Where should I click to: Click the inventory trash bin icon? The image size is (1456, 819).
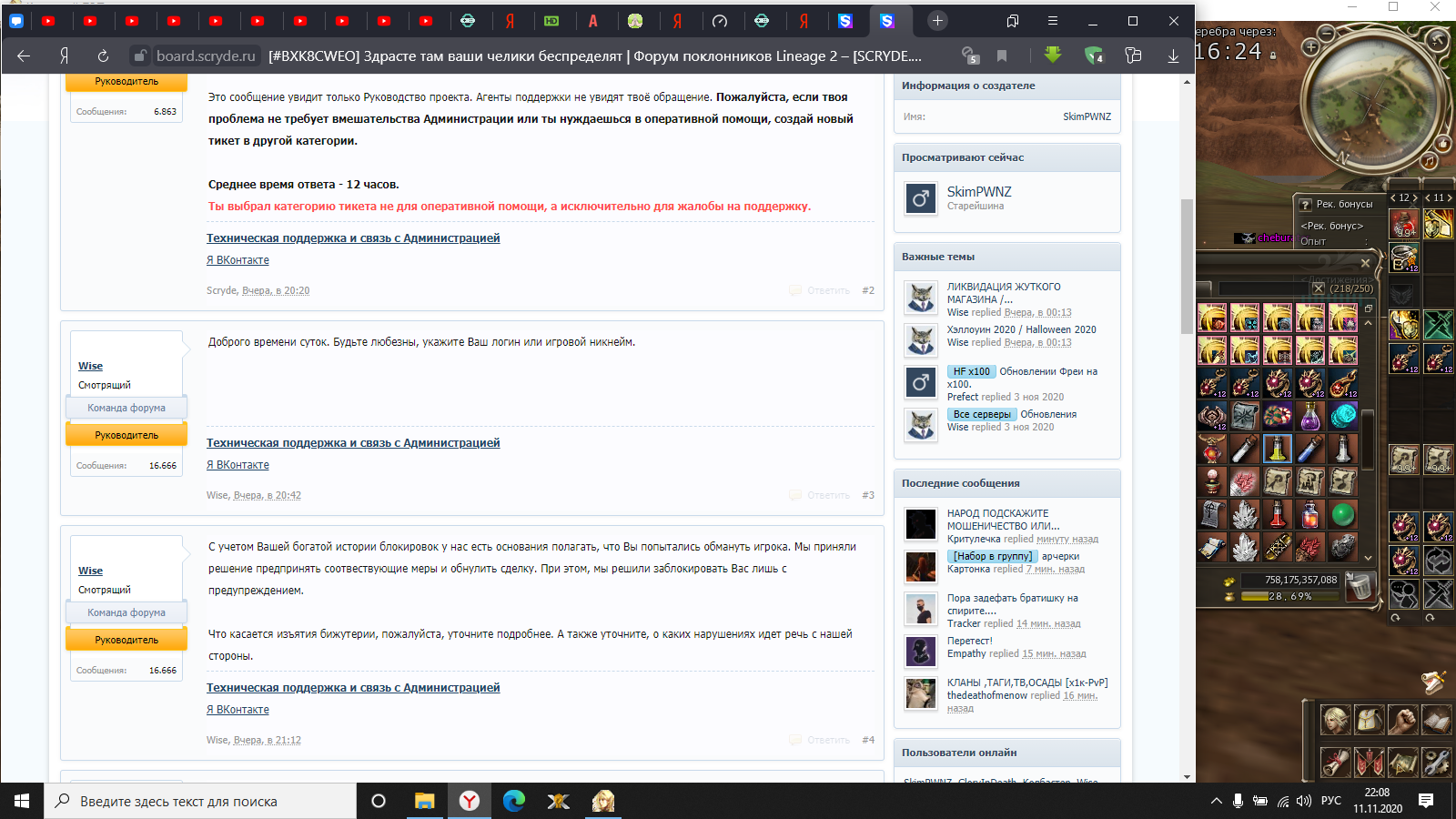tap(1360, 587)
